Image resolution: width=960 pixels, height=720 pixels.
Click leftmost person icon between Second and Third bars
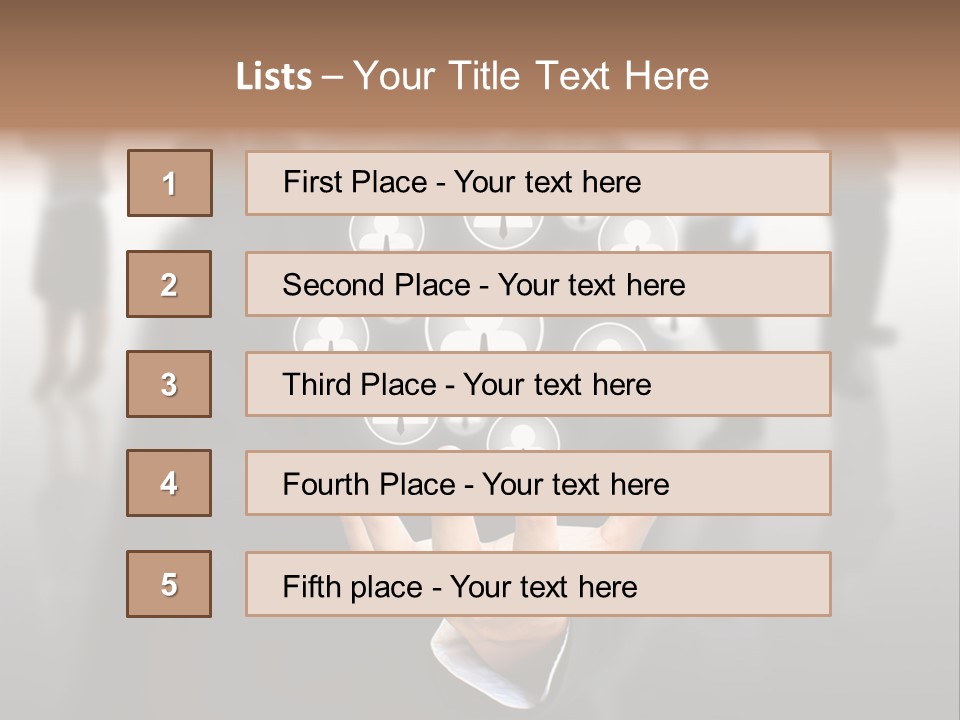click(x=331, y=336)
